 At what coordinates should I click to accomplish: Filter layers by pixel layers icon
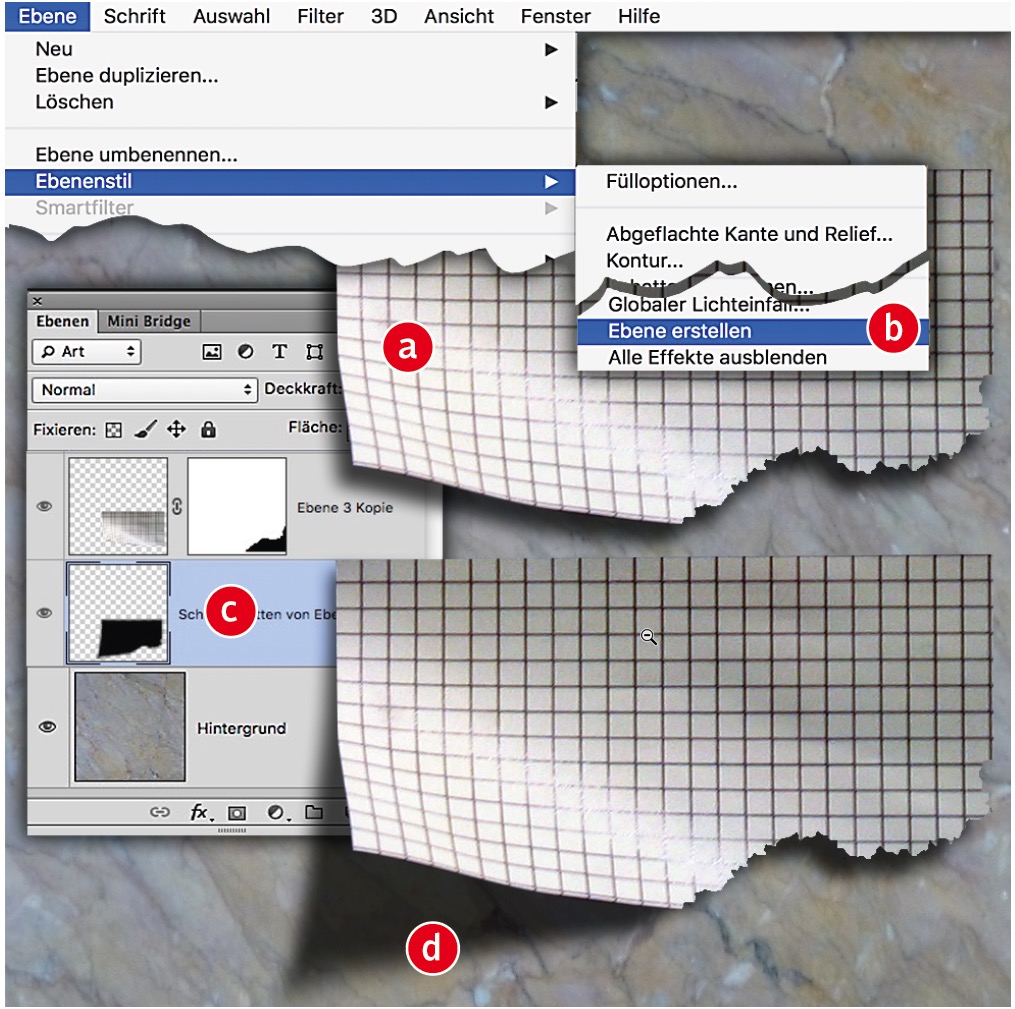(x=212, y=352)
